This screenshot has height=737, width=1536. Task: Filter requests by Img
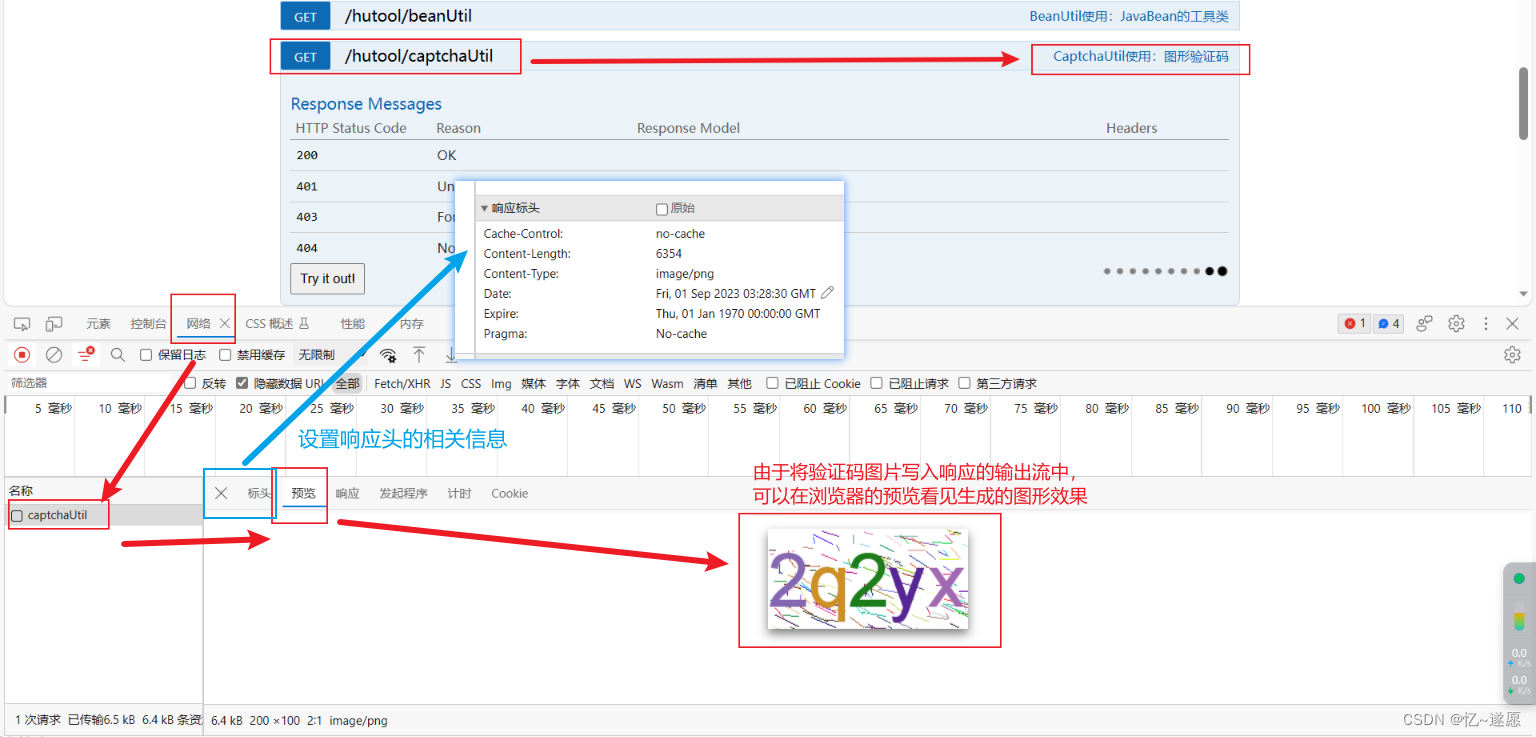coord(501,383)
